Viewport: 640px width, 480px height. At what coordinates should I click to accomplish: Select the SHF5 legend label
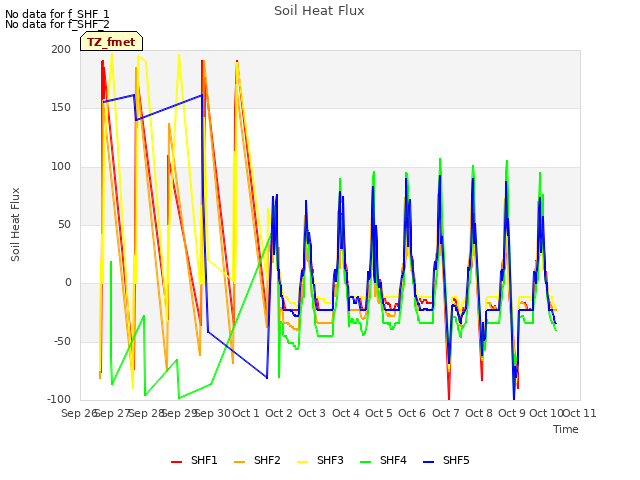click(456, 460)
